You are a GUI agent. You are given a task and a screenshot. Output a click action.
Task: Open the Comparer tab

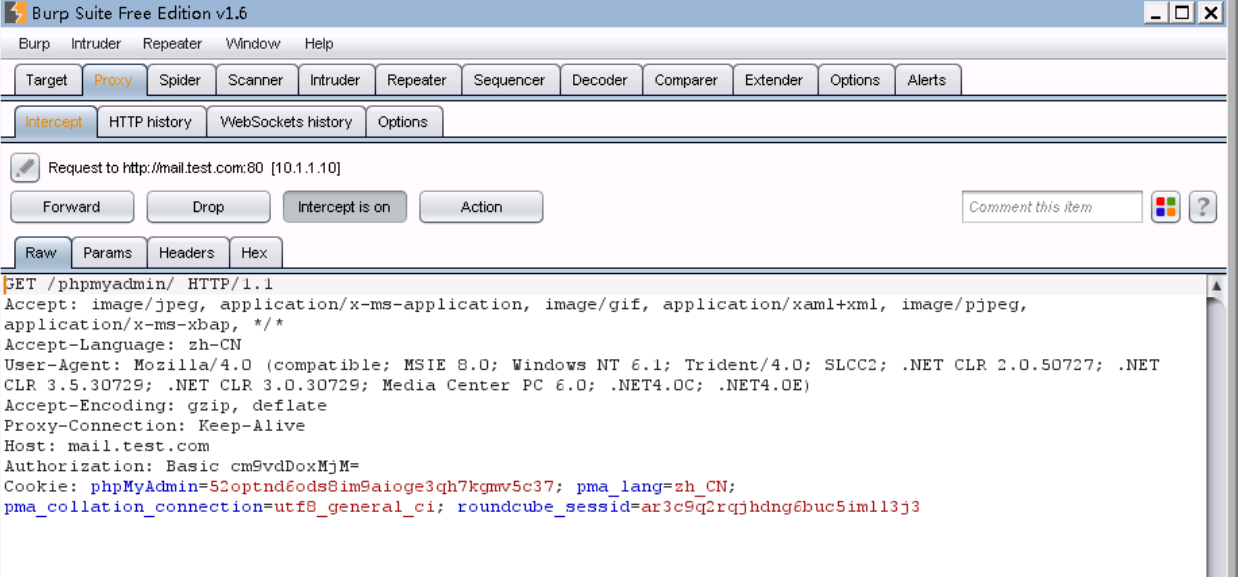coord(686,80)
